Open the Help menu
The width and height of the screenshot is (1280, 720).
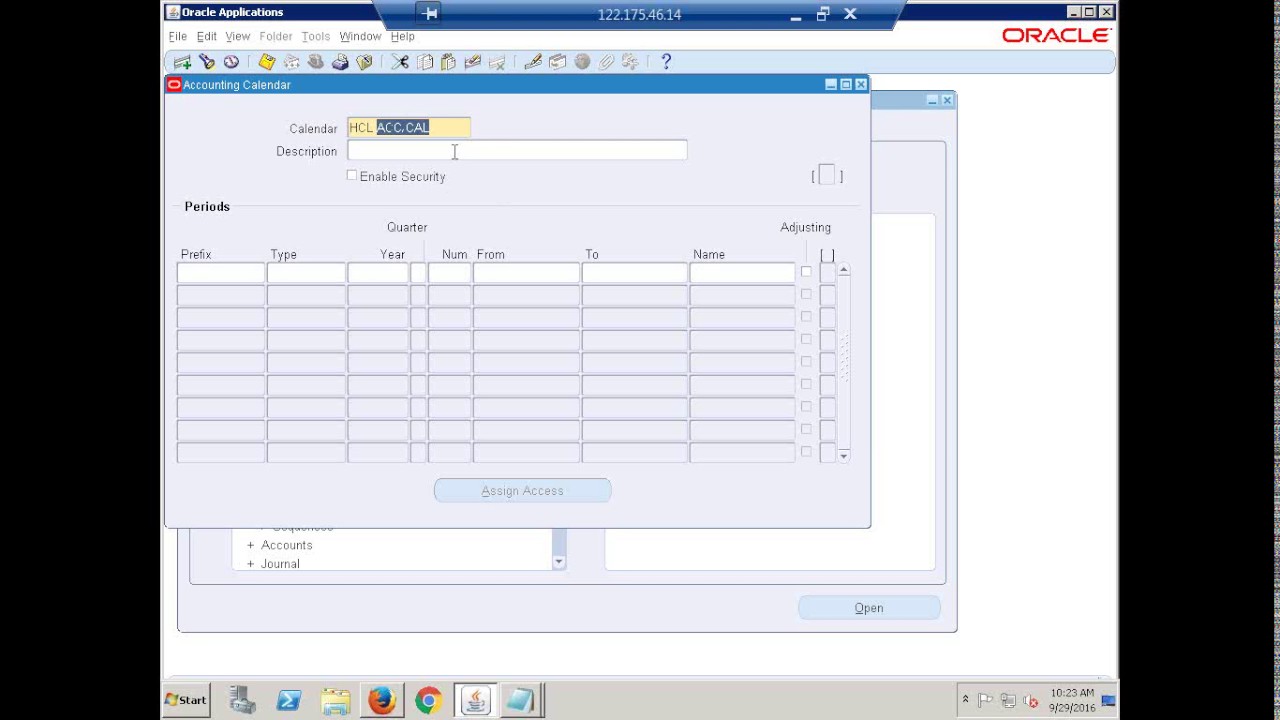(x=402, y=36)
